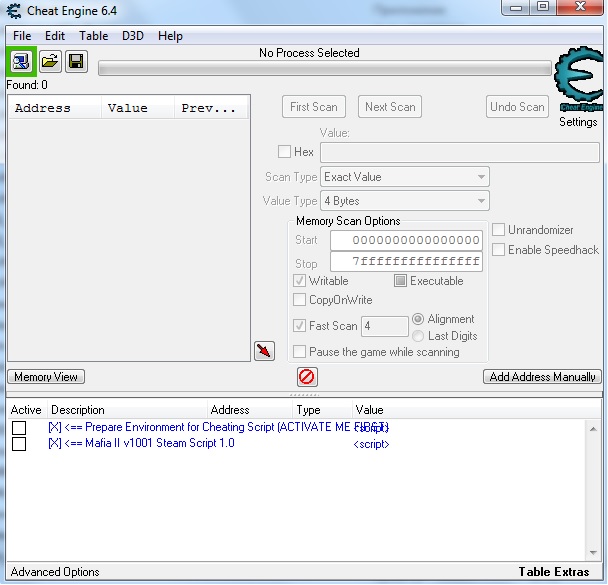The height and width of the screenshot is (585, 608).
Task: Click the Value input field
Action: [460, 152]
